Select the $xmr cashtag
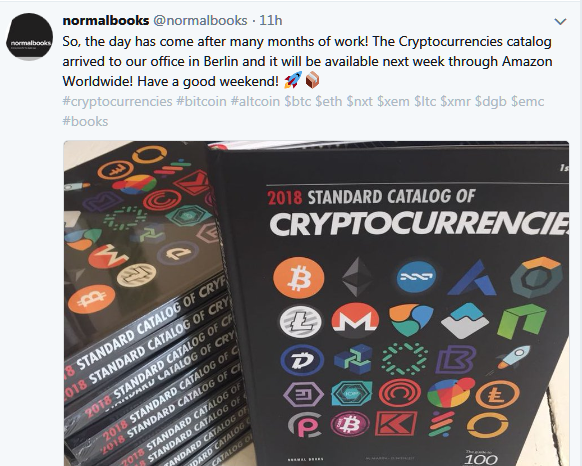582x466 pixels. [455, 101]
